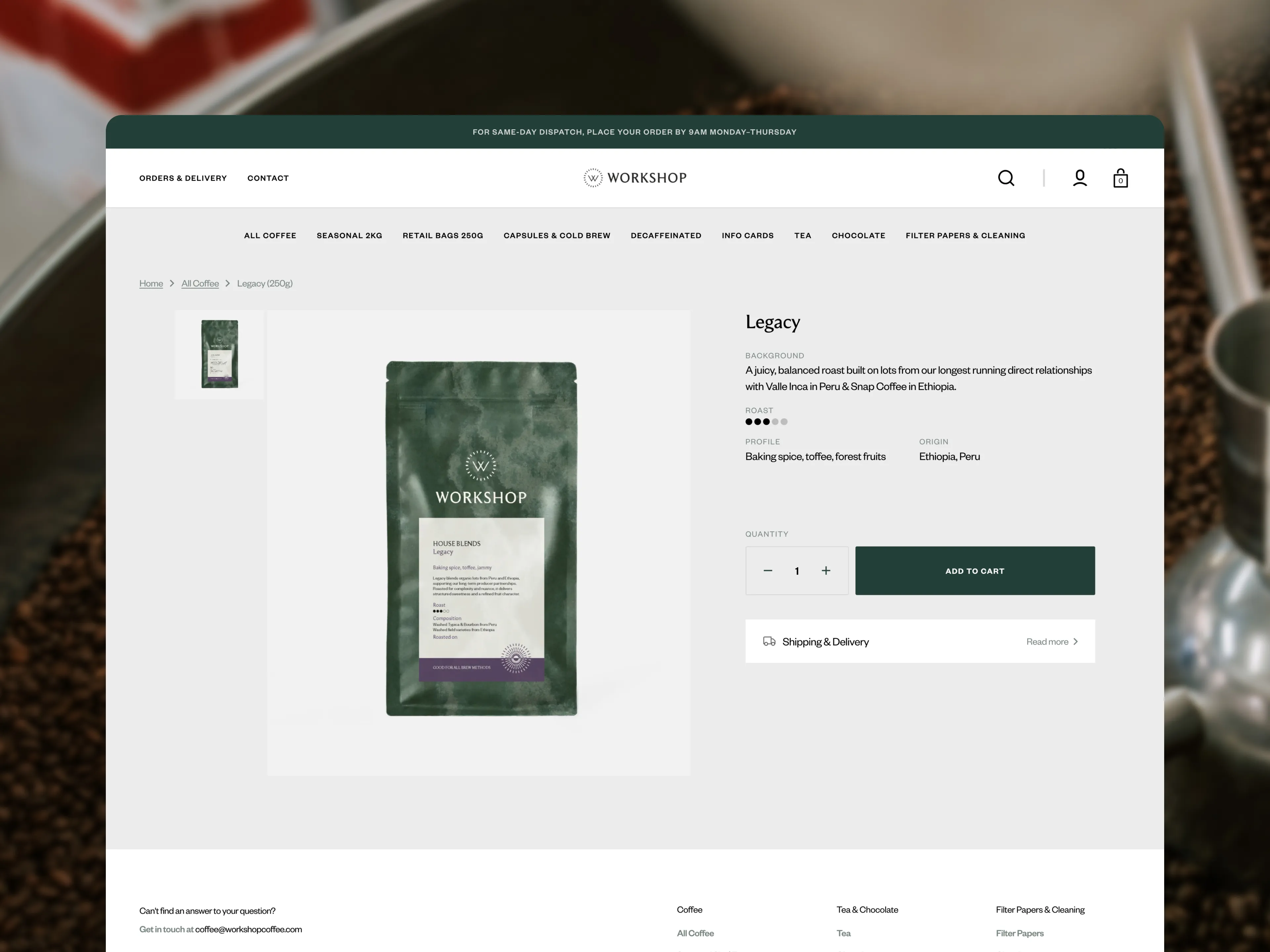This screenshot has height=952, width=1270.
Task: Decrease quantity with minus icon
Action: coord(768,571)
